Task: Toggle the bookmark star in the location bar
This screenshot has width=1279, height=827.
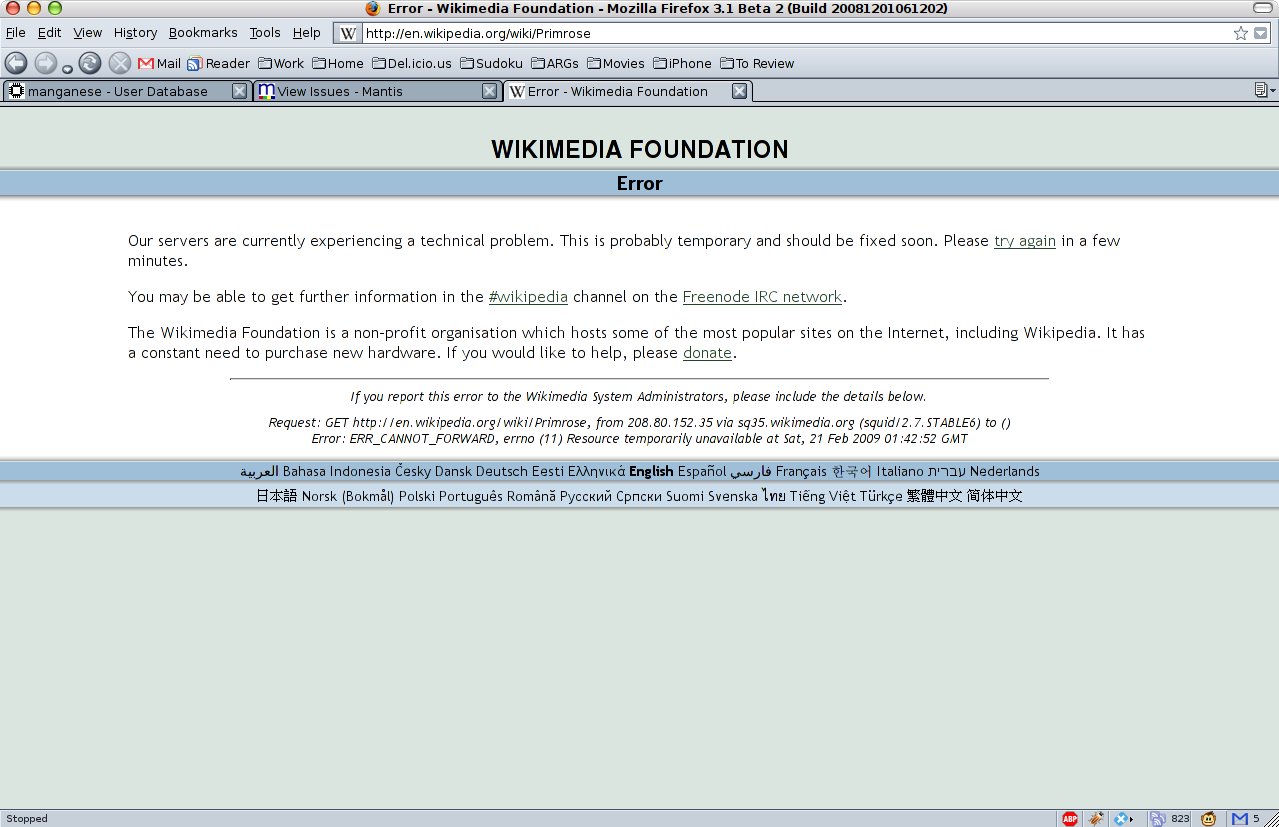Action: point(1243,33)
